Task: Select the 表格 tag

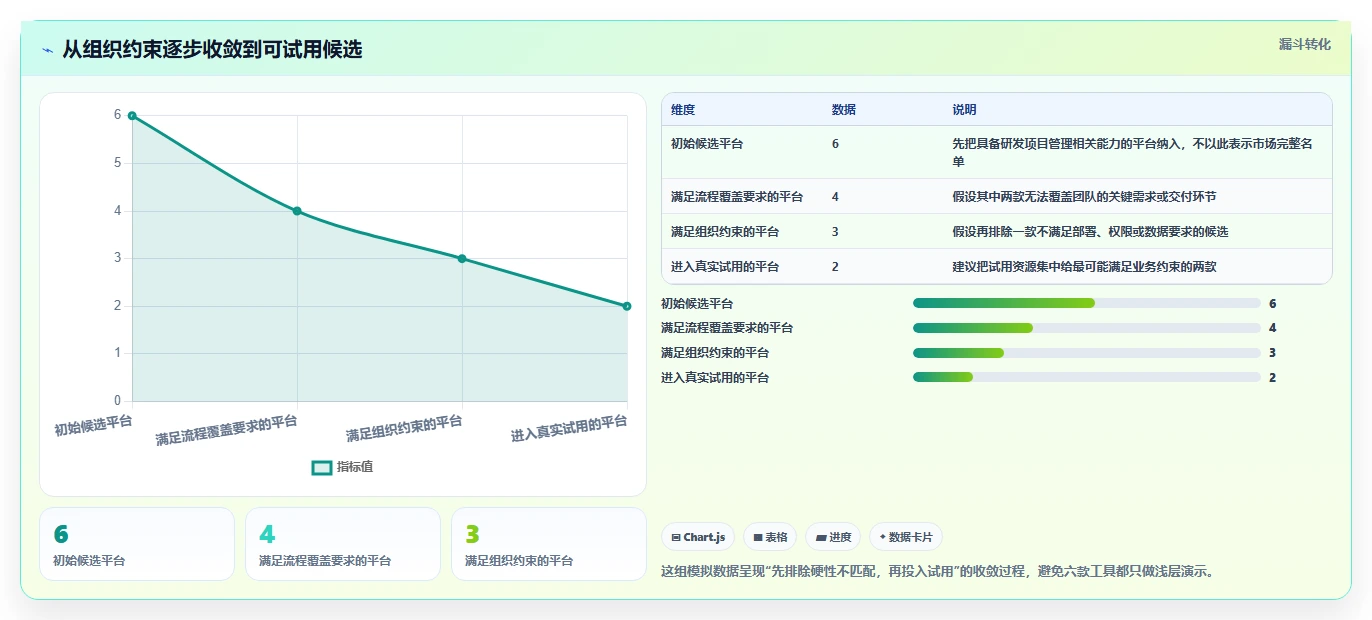Action: pyautogui.click(x=770, y=537)
